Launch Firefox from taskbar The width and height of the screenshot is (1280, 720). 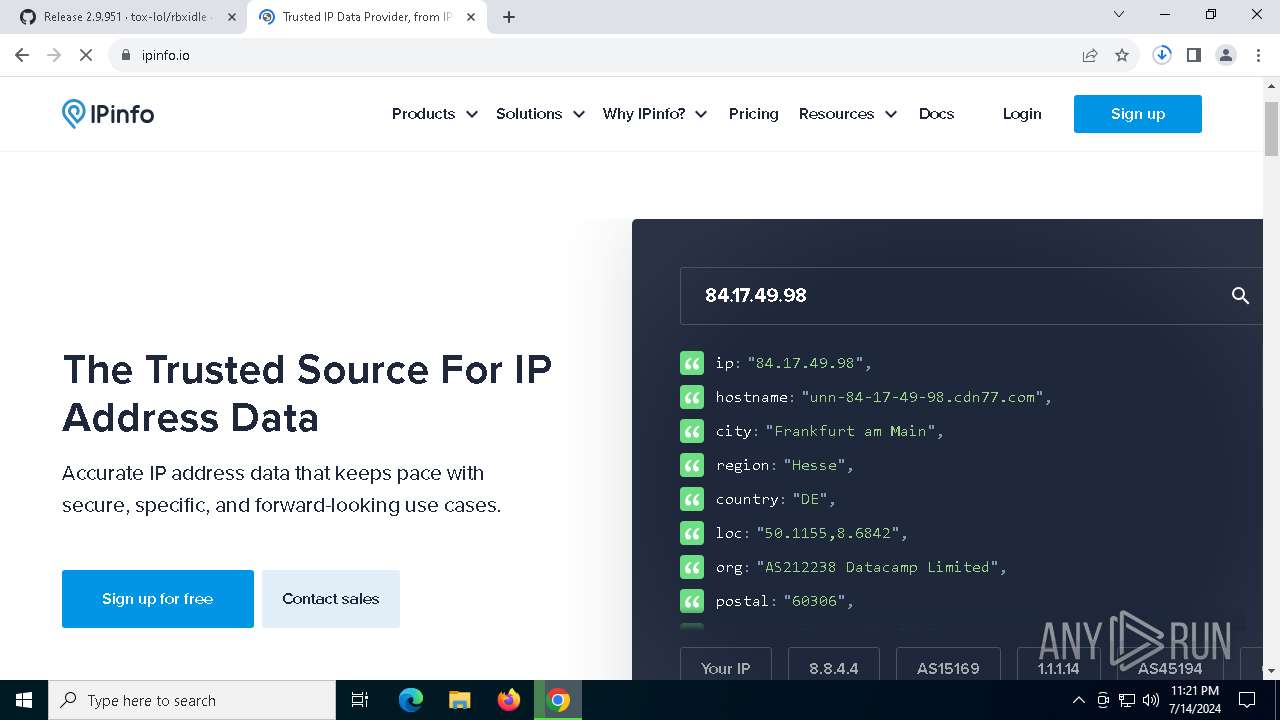click(x=509, y=700)
